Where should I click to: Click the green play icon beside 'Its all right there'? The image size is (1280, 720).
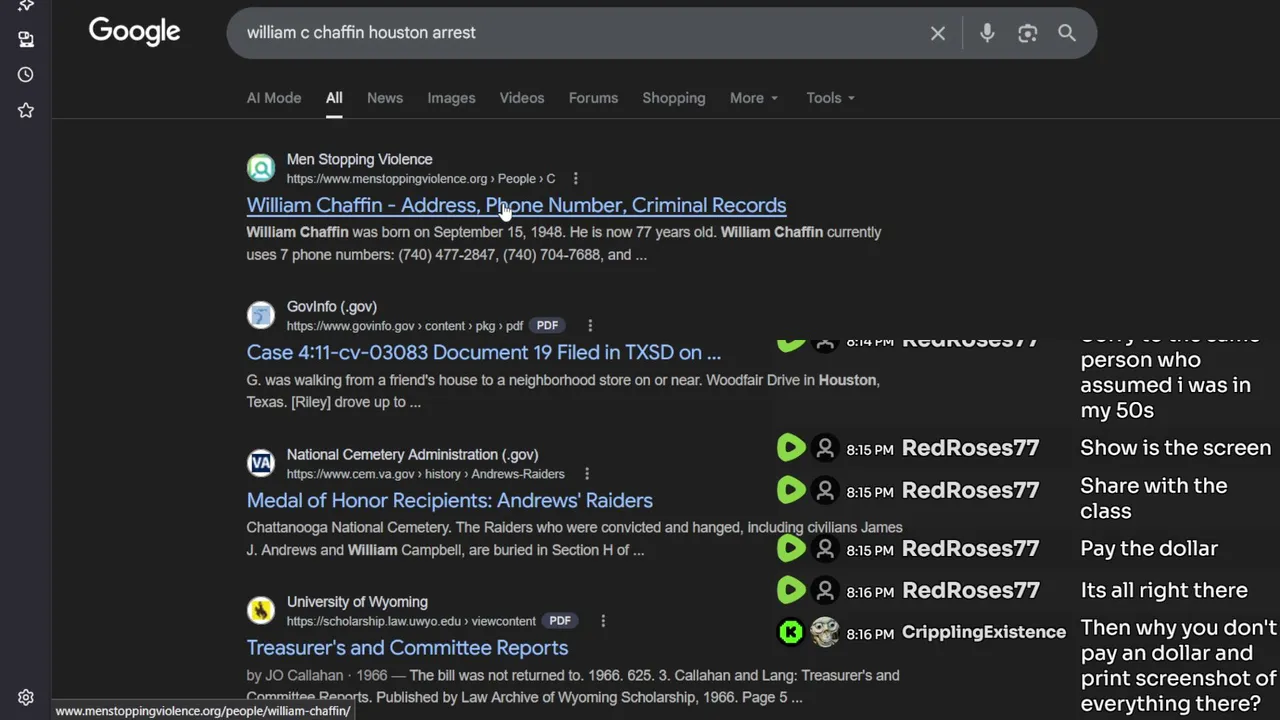coord(791,590)
